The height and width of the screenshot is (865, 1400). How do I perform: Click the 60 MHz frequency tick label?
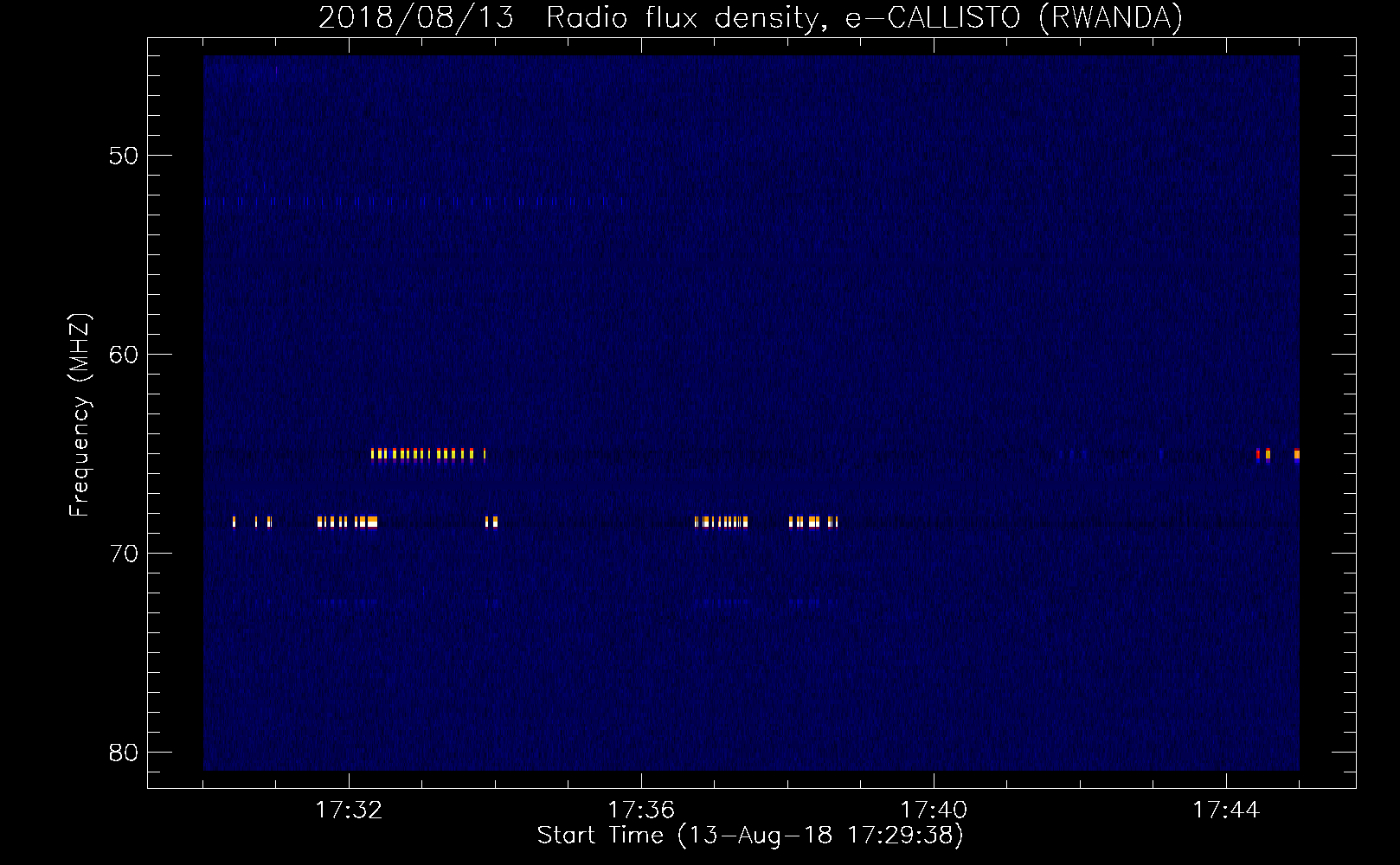[124, 355]
